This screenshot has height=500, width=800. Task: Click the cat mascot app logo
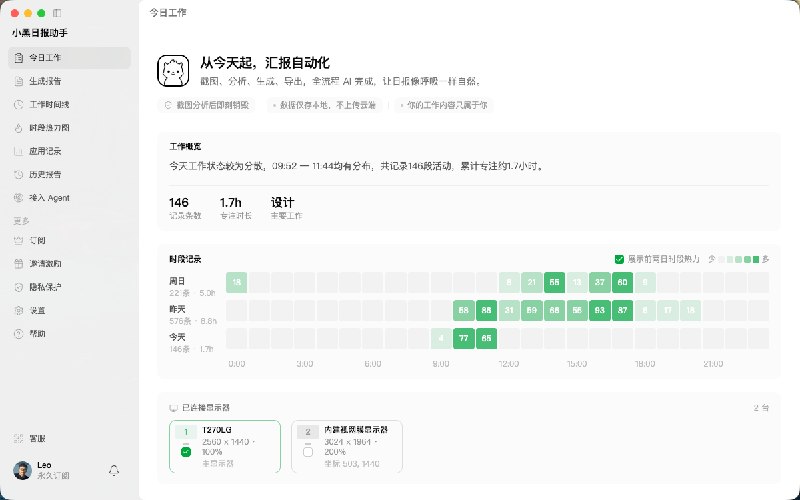[x=173, y=71]
